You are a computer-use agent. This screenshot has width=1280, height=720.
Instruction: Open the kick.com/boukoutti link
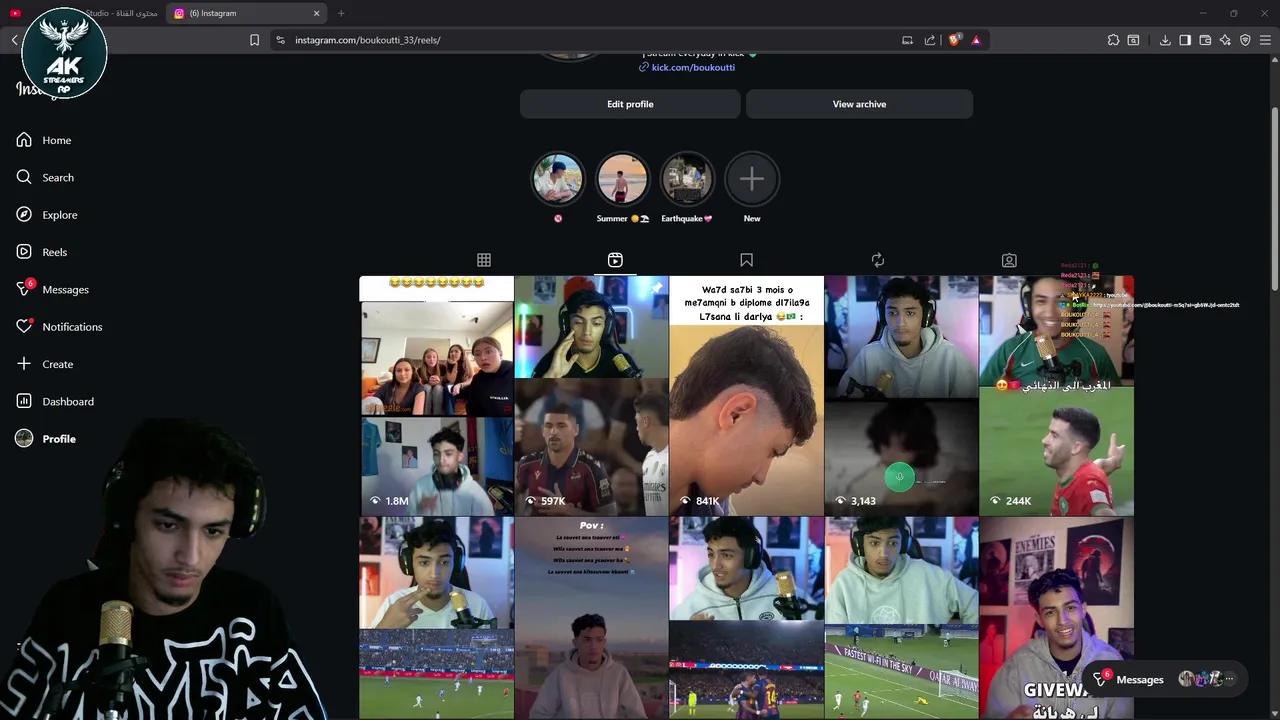[x=693, y=67]
